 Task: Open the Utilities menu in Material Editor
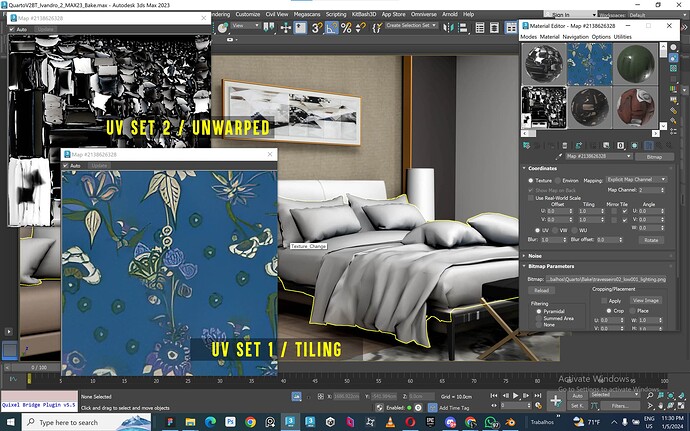tap(623, 37)
